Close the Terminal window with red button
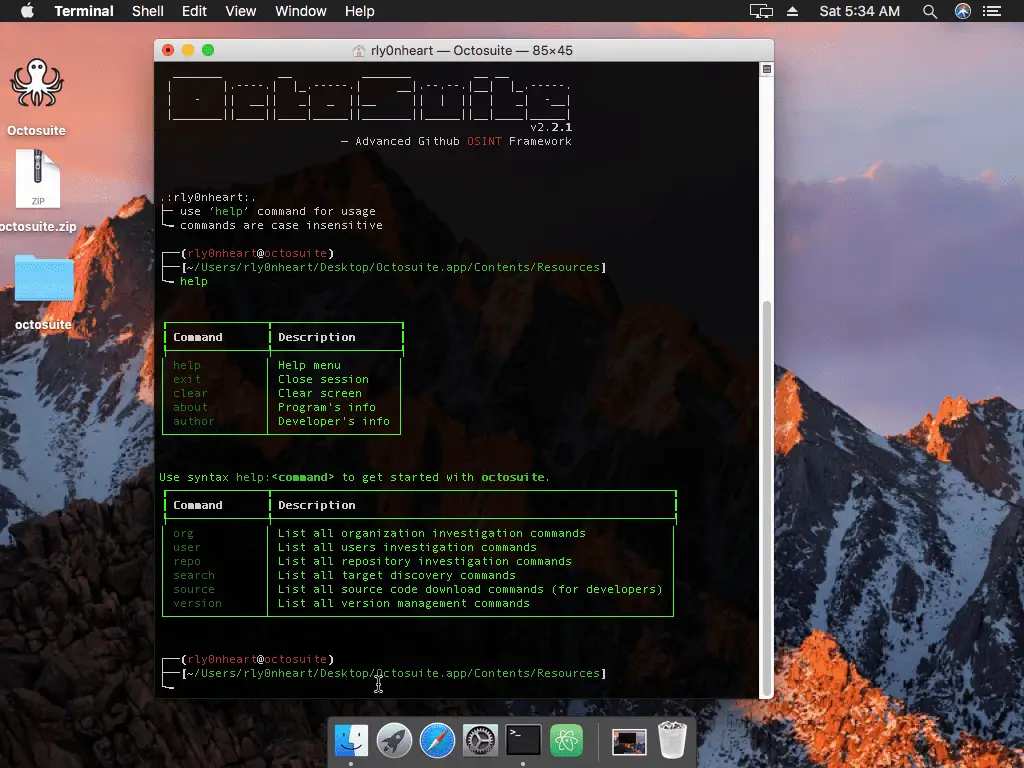Screen dimensions: 1024x768 click(168, 50)
